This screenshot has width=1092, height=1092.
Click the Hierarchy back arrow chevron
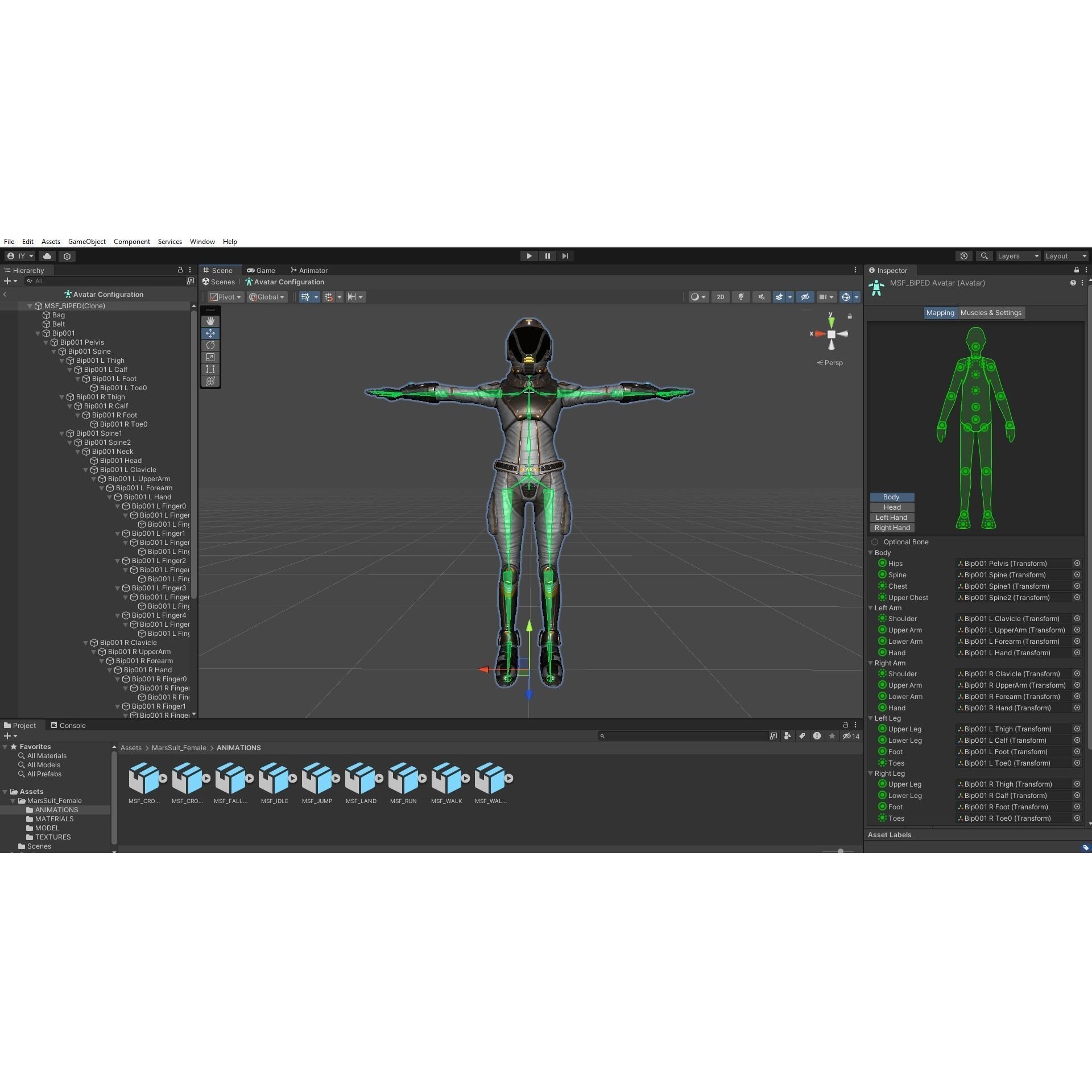(x=5, y=295)
